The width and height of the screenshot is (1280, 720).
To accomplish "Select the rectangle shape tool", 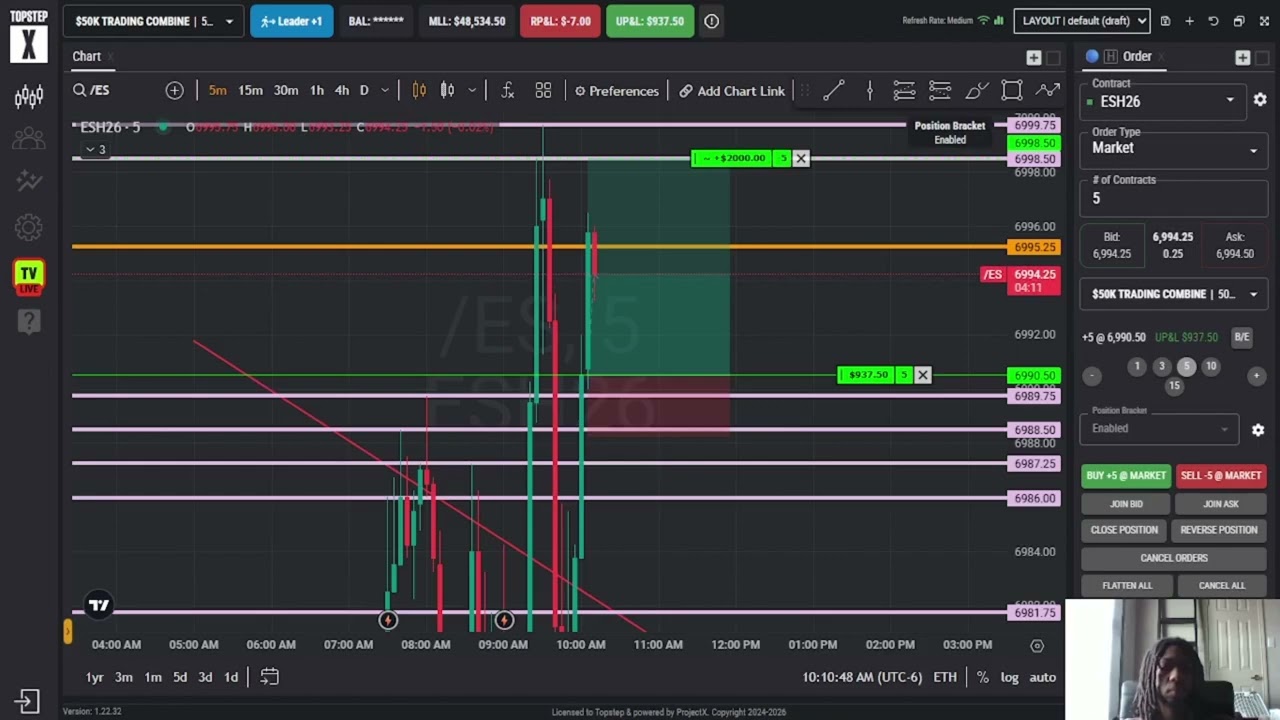I will pyautogui.click(x=1012, y=91).
